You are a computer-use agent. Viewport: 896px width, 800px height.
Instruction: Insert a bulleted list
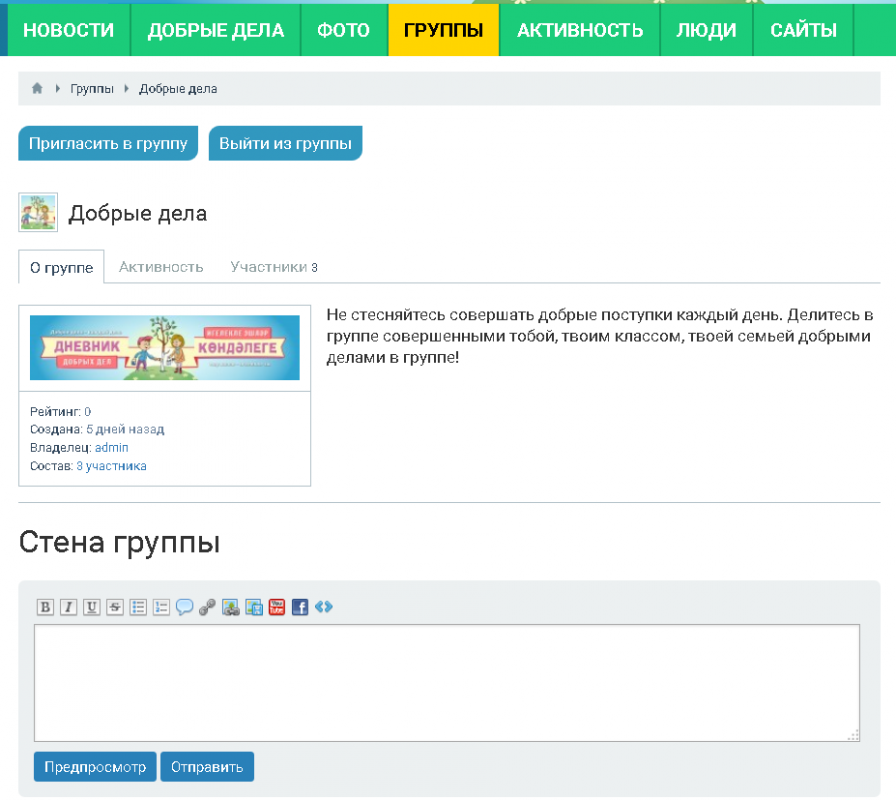[x=138, y=607]
